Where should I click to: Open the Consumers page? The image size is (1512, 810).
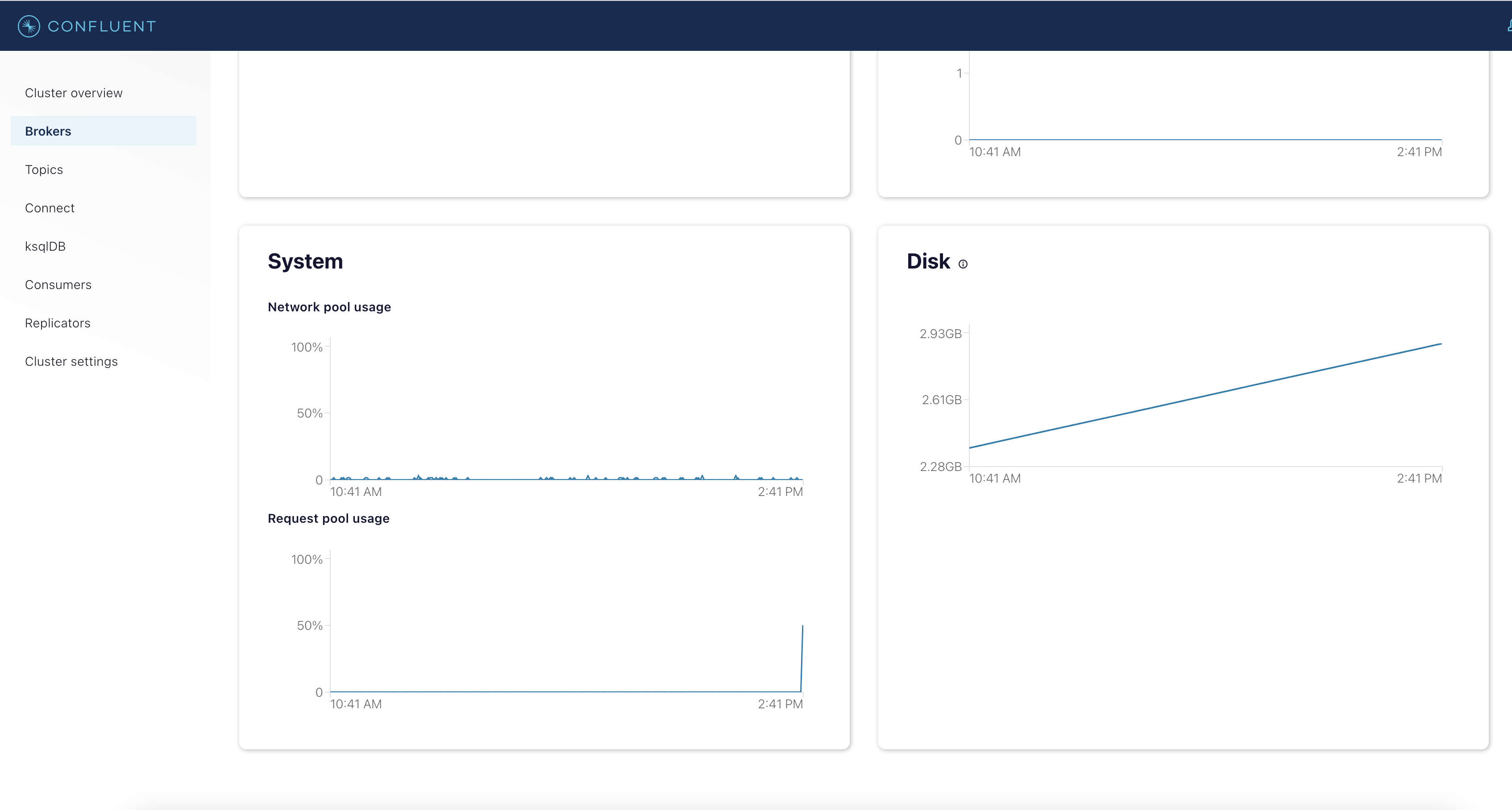tap(58, 285)
